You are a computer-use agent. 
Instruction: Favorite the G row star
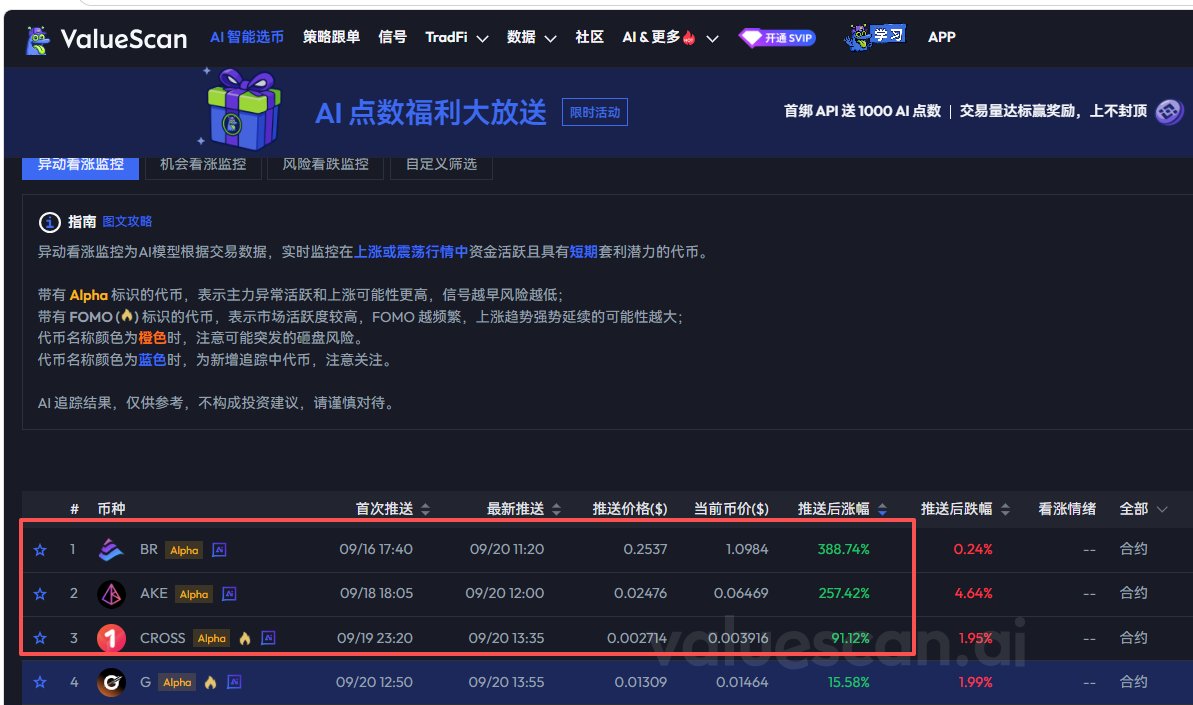[40, 682]
